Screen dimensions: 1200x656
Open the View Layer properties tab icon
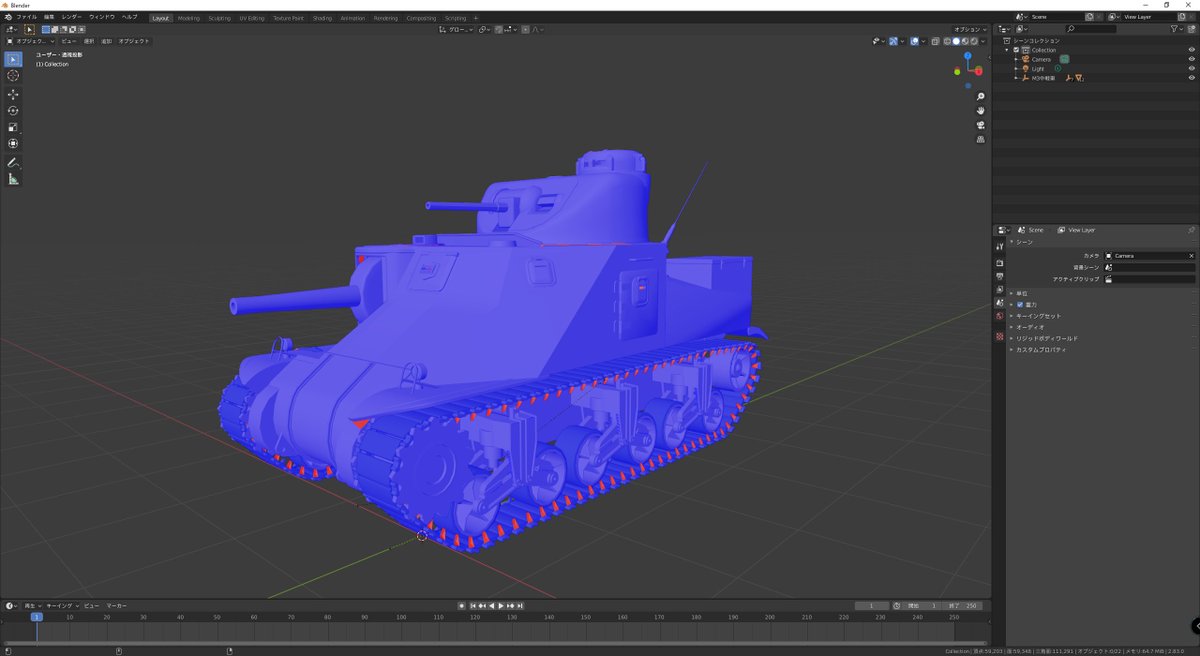click(x=999, y=289)
